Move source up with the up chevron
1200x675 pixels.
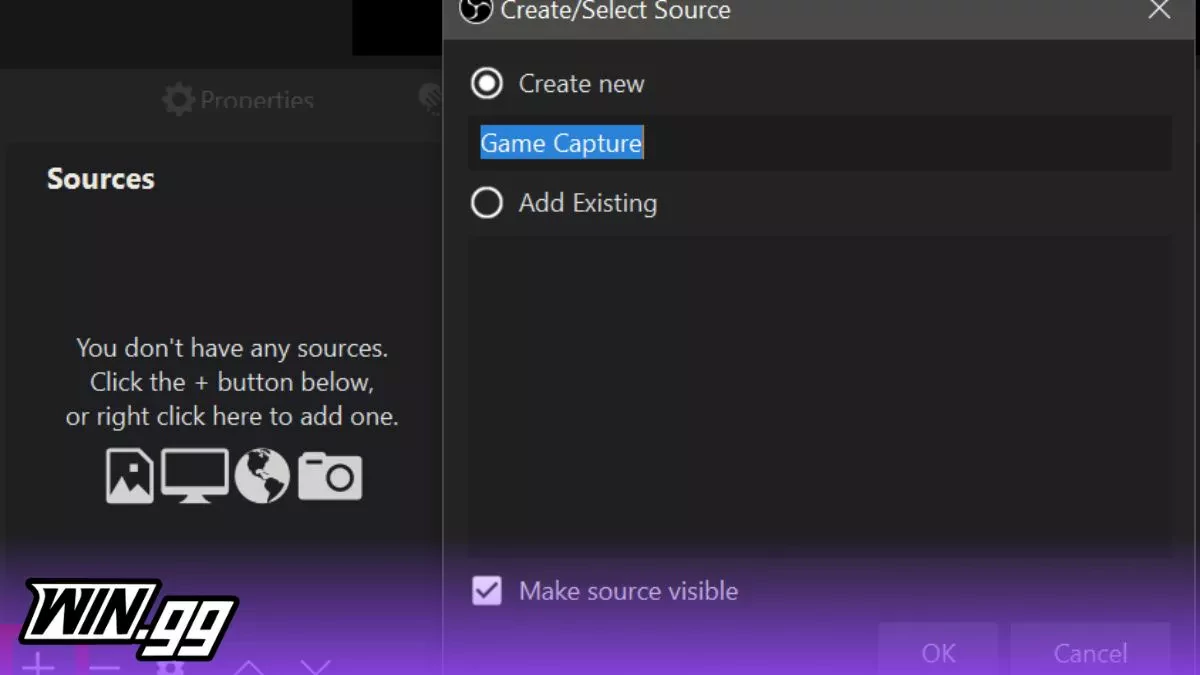click(249, 667)
